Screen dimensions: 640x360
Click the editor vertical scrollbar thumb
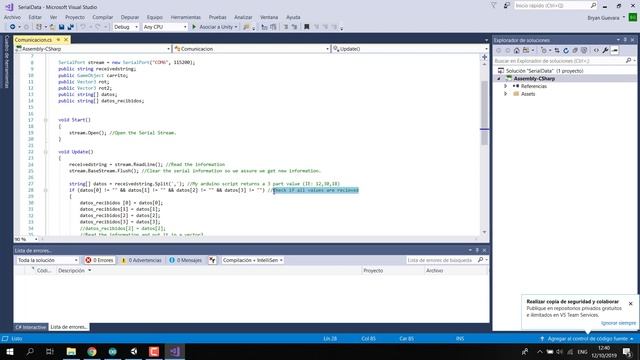tap(484, 112)
